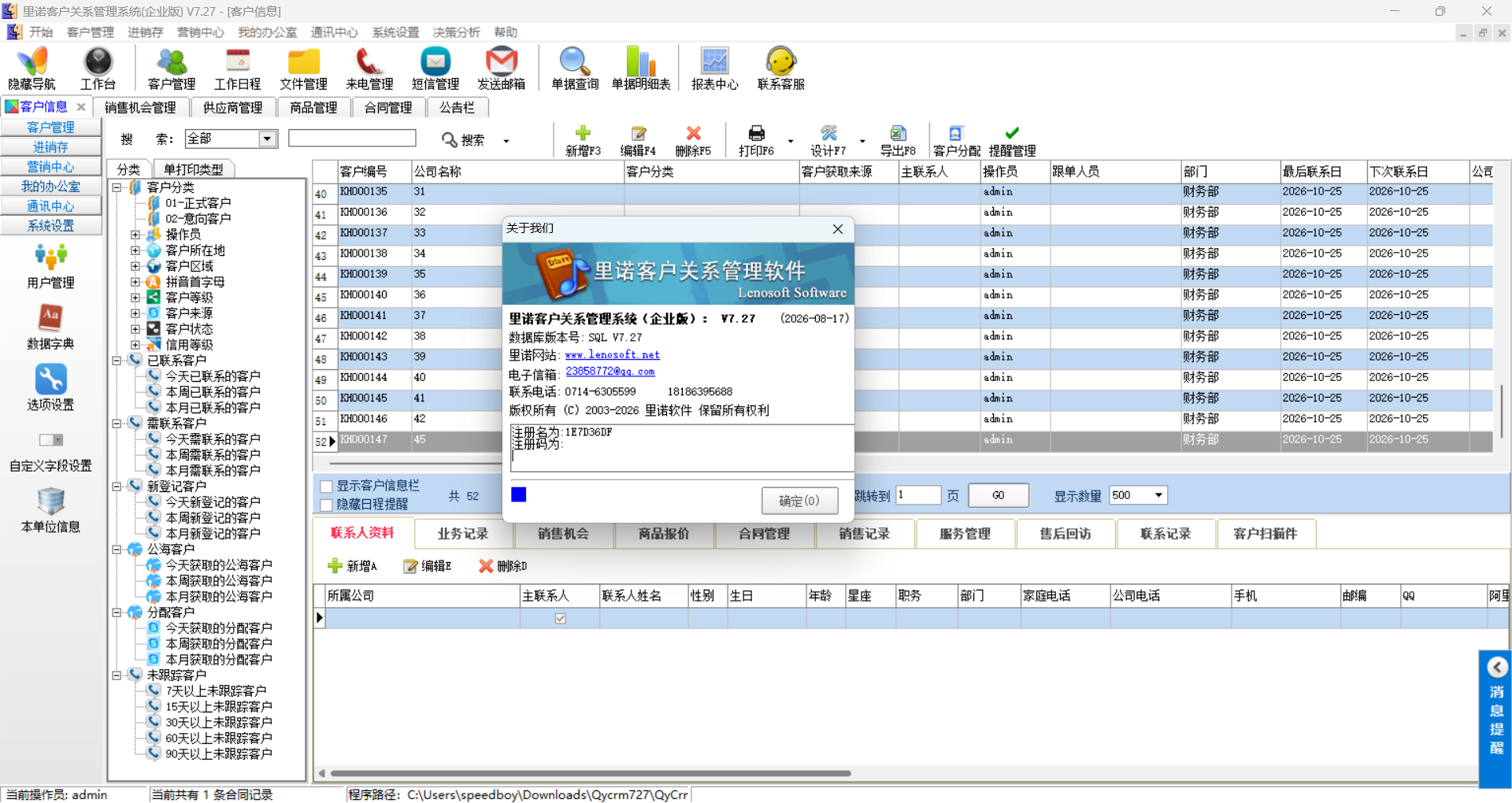Enable the 显示客户信息栏 checkbox

pos(326,487)
